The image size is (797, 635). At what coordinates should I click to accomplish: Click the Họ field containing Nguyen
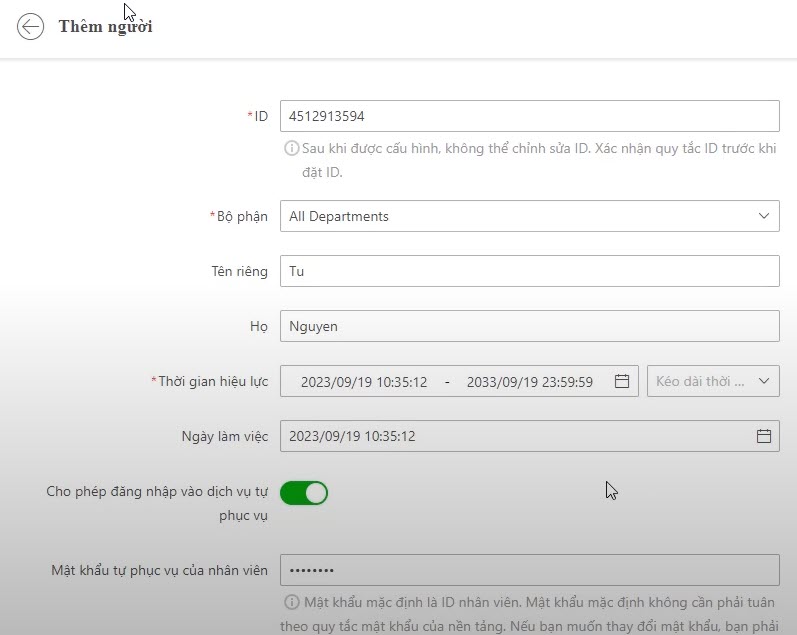tap(529, 326)
